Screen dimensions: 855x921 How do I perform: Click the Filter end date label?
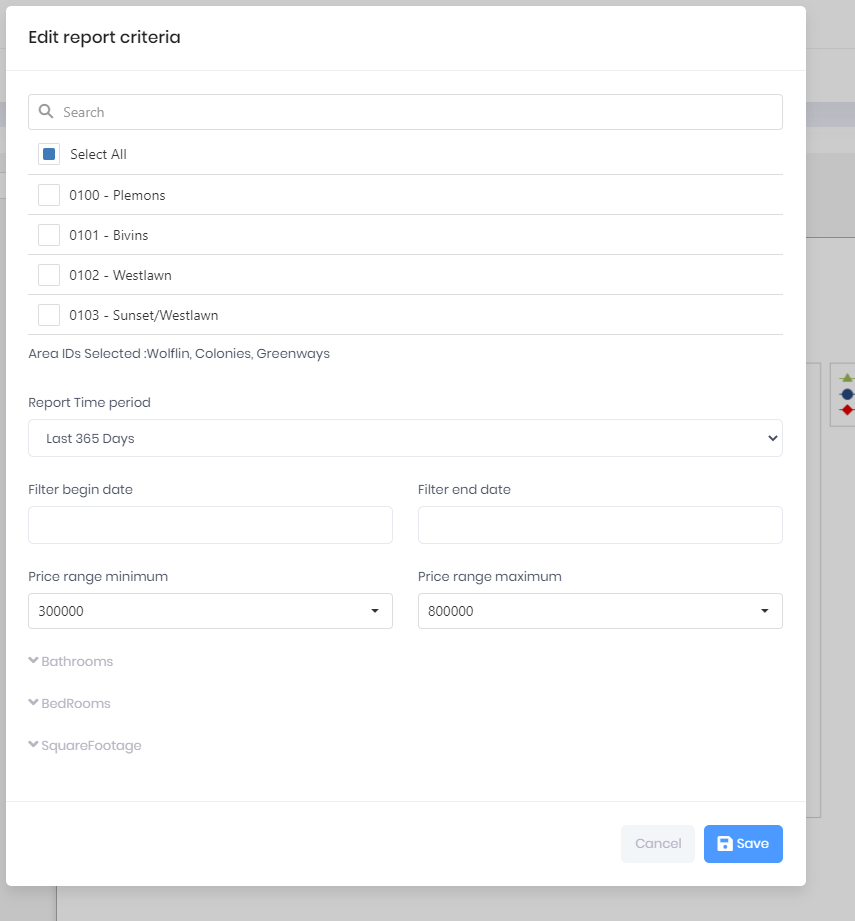tap(464, 490)
